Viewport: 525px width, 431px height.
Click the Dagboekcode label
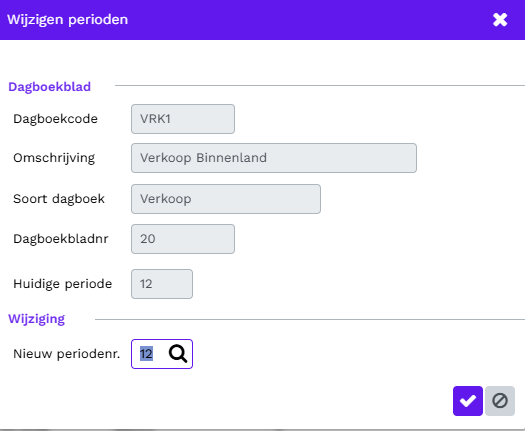[x=56, y=119]
